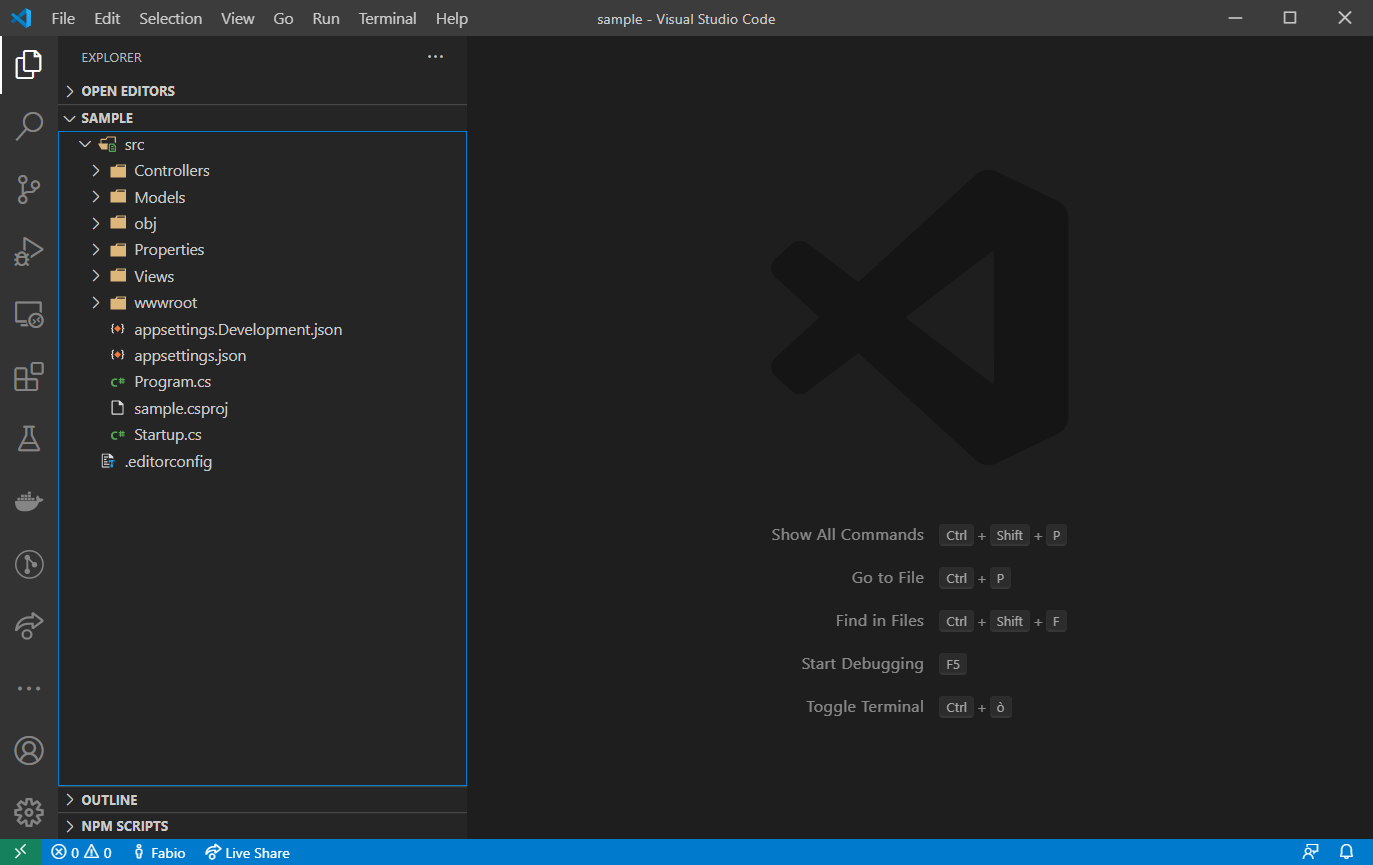
Task: Open the Startup.cs file
Action: coord(167,435)
